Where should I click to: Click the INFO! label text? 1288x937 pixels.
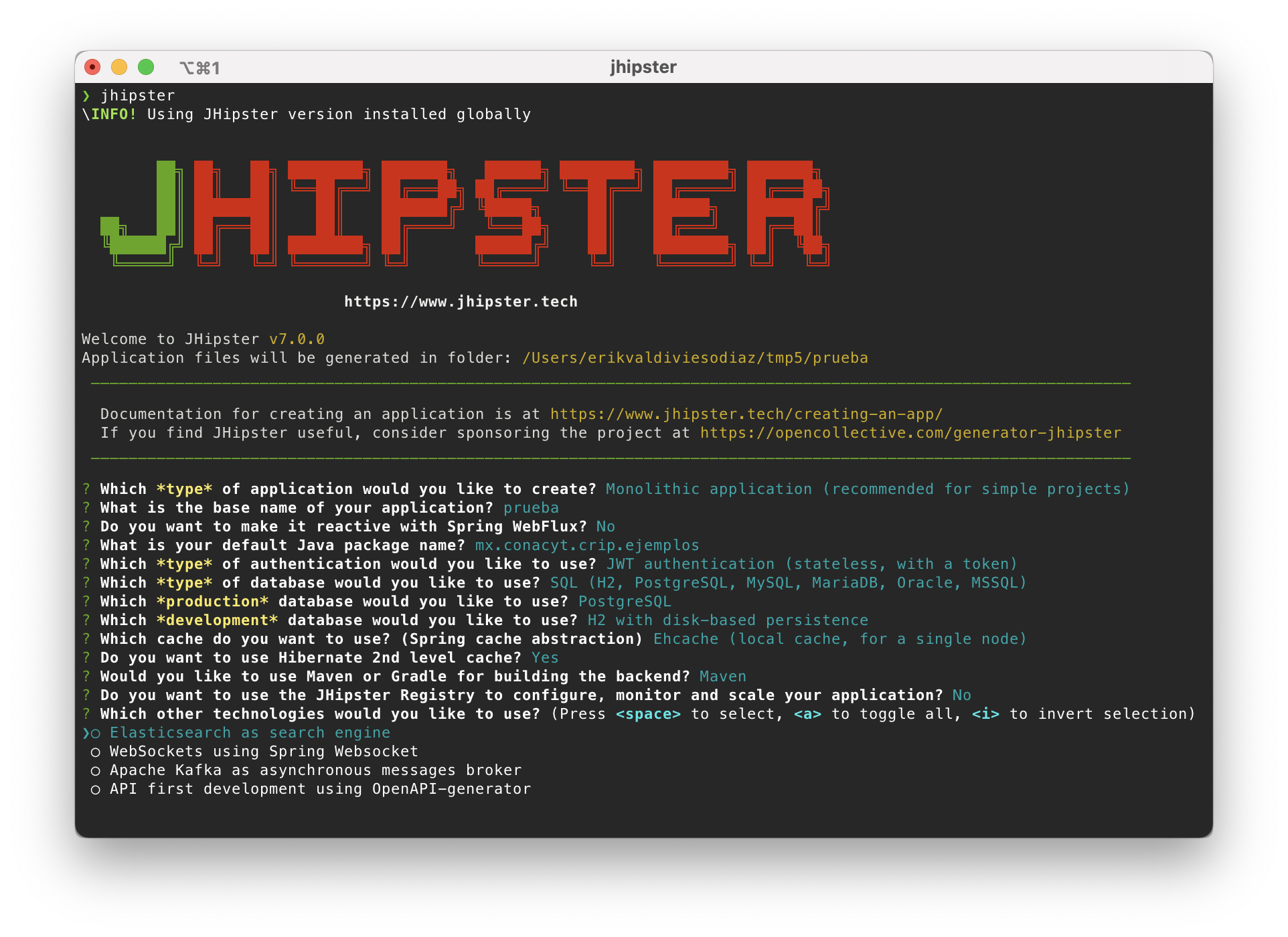[114, 114]
